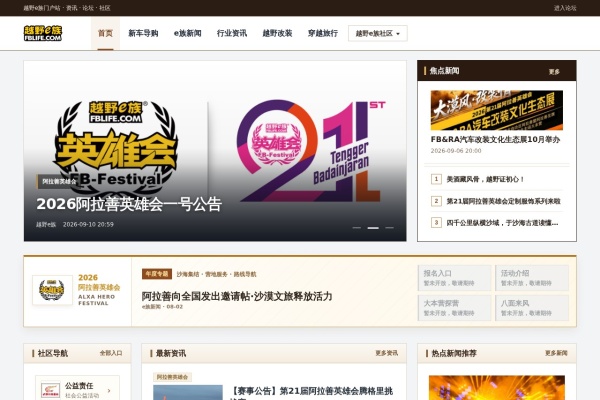Select the first carousel indicator dash
The width and height of the screenshot is (600, 400).
(x=357, y=228)
